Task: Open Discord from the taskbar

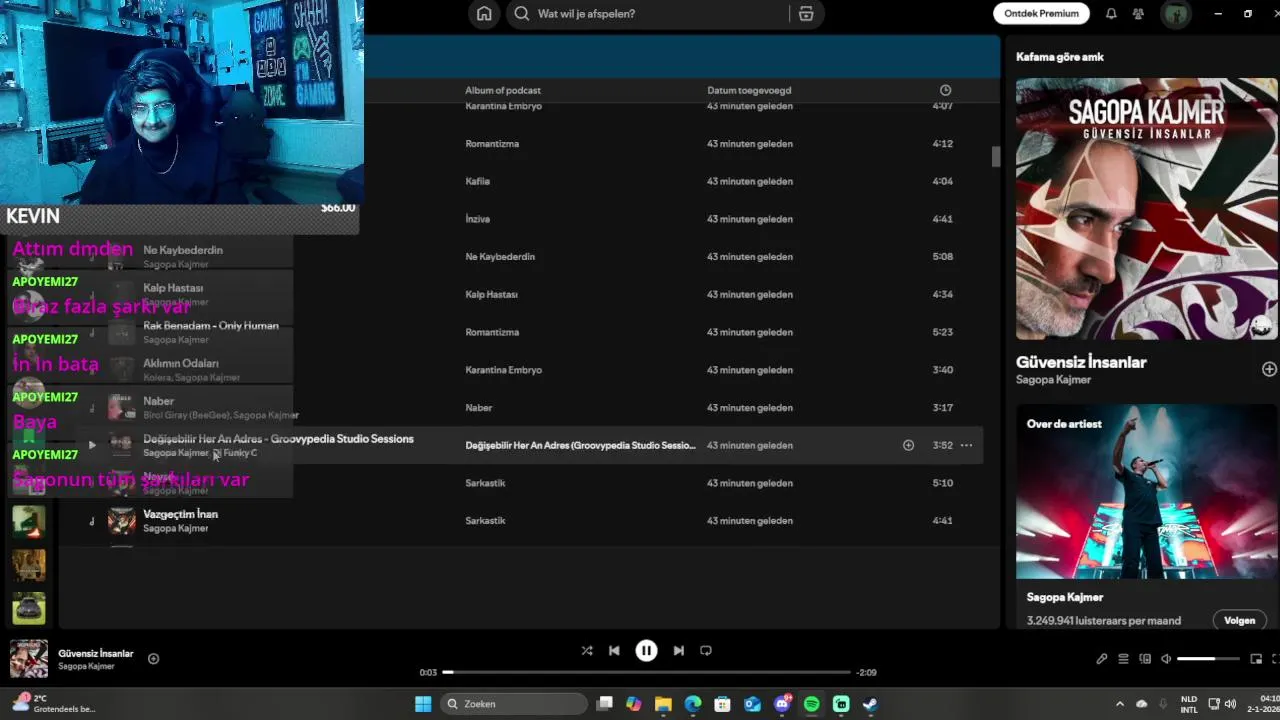Action: tap(782, 704)
